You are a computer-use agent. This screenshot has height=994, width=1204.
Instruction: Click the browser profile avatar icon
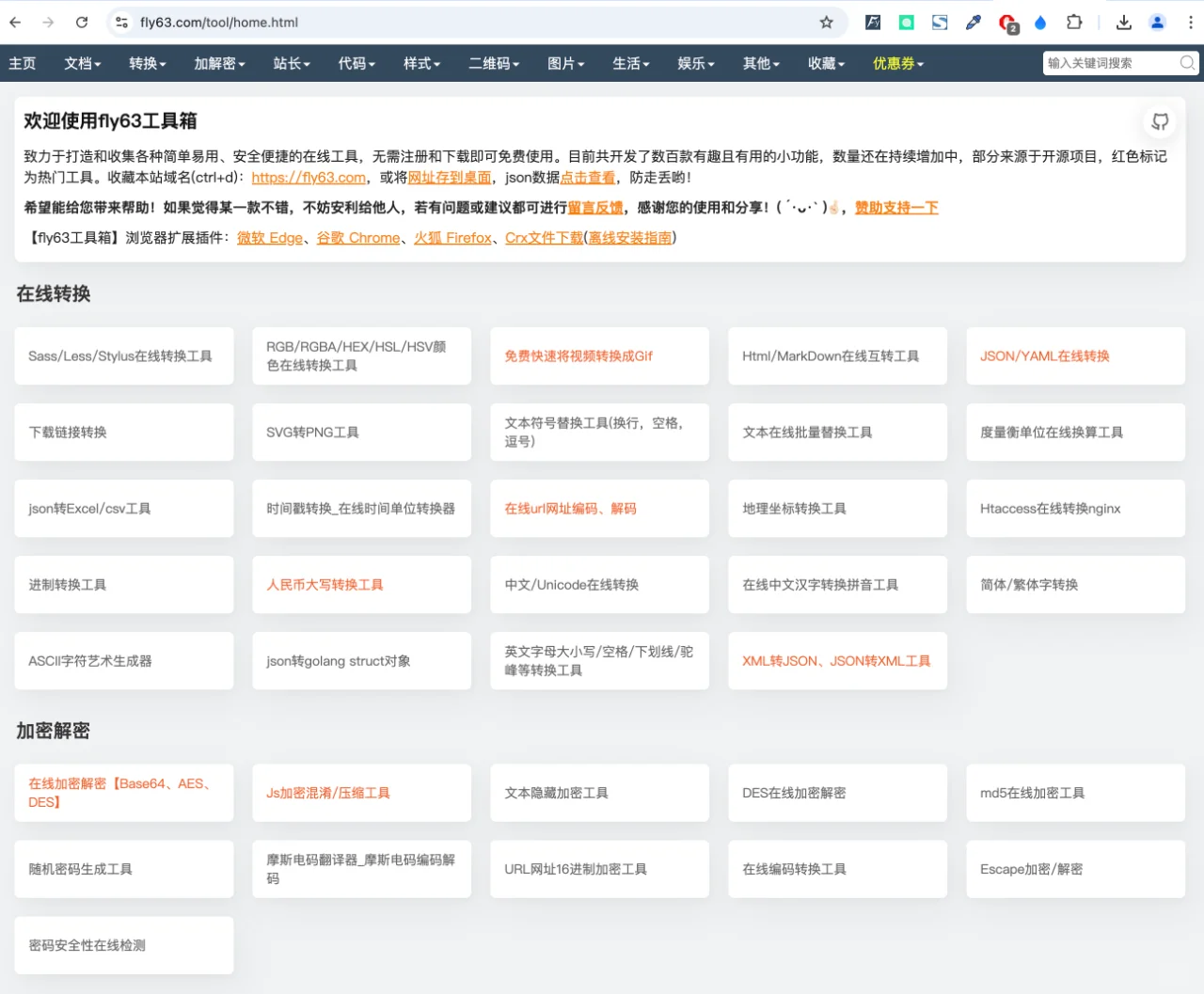tap(1157, 22)
